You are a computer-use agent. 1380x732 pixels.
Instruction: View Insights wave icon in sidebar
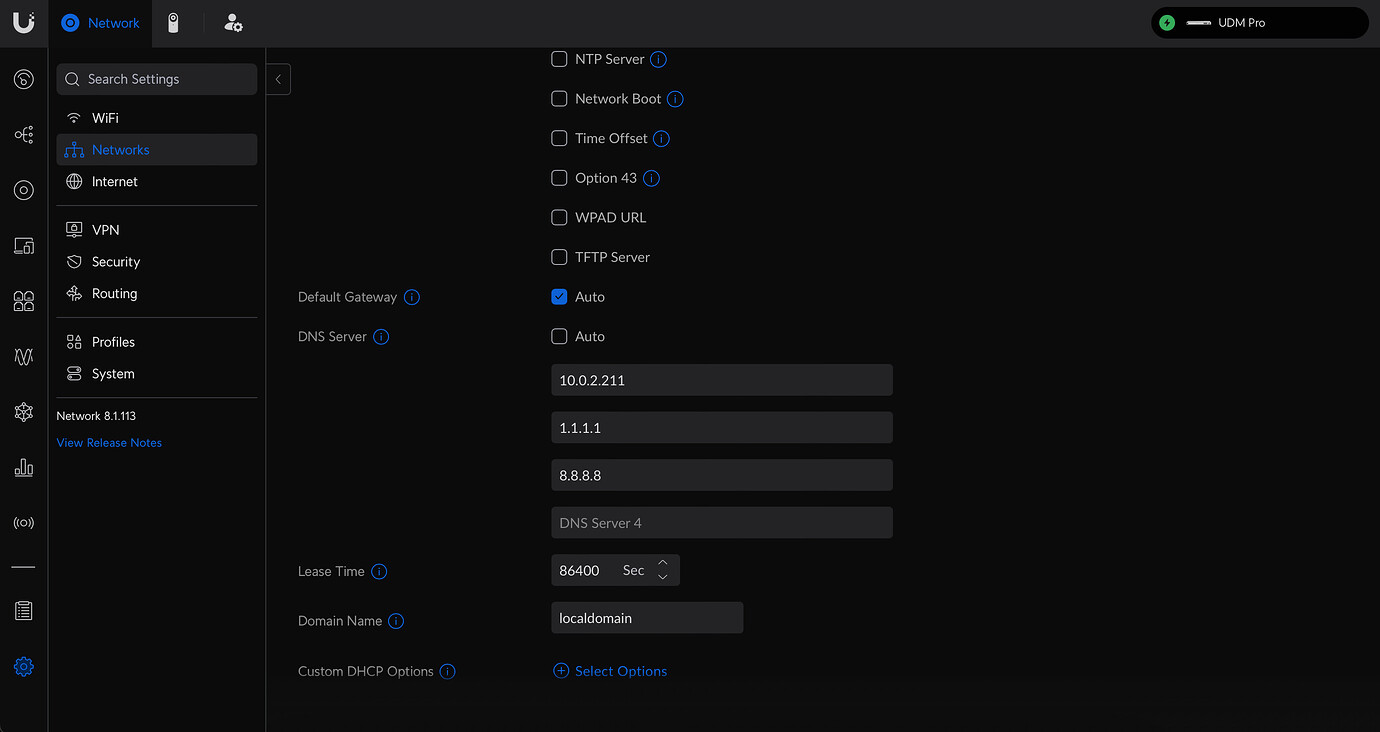click(x=23, y=356)
